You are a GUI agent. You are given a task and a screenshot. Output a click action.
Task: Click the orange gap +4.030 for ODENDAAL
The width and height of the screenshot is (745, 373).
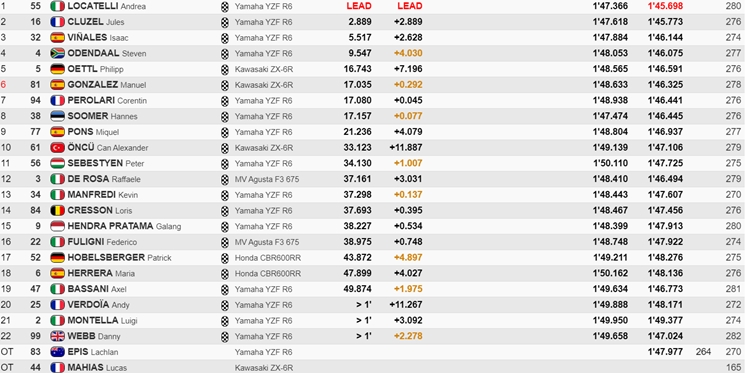point(408,53)
